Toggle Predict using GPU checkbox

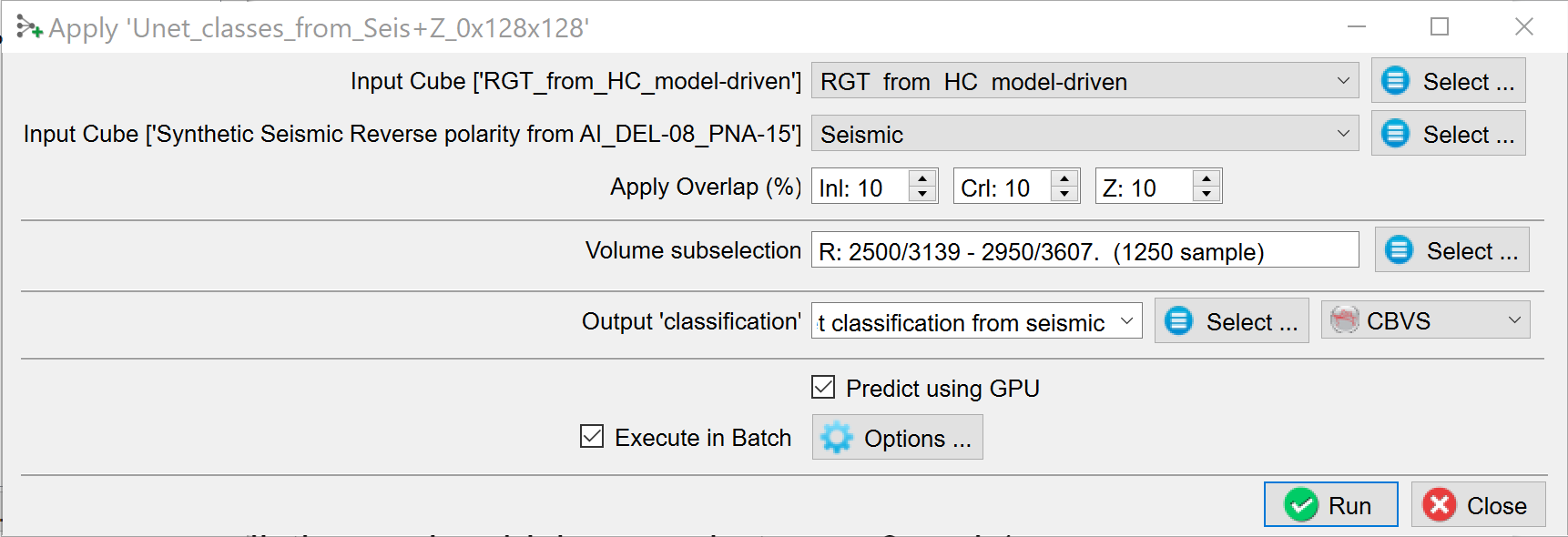823,388
